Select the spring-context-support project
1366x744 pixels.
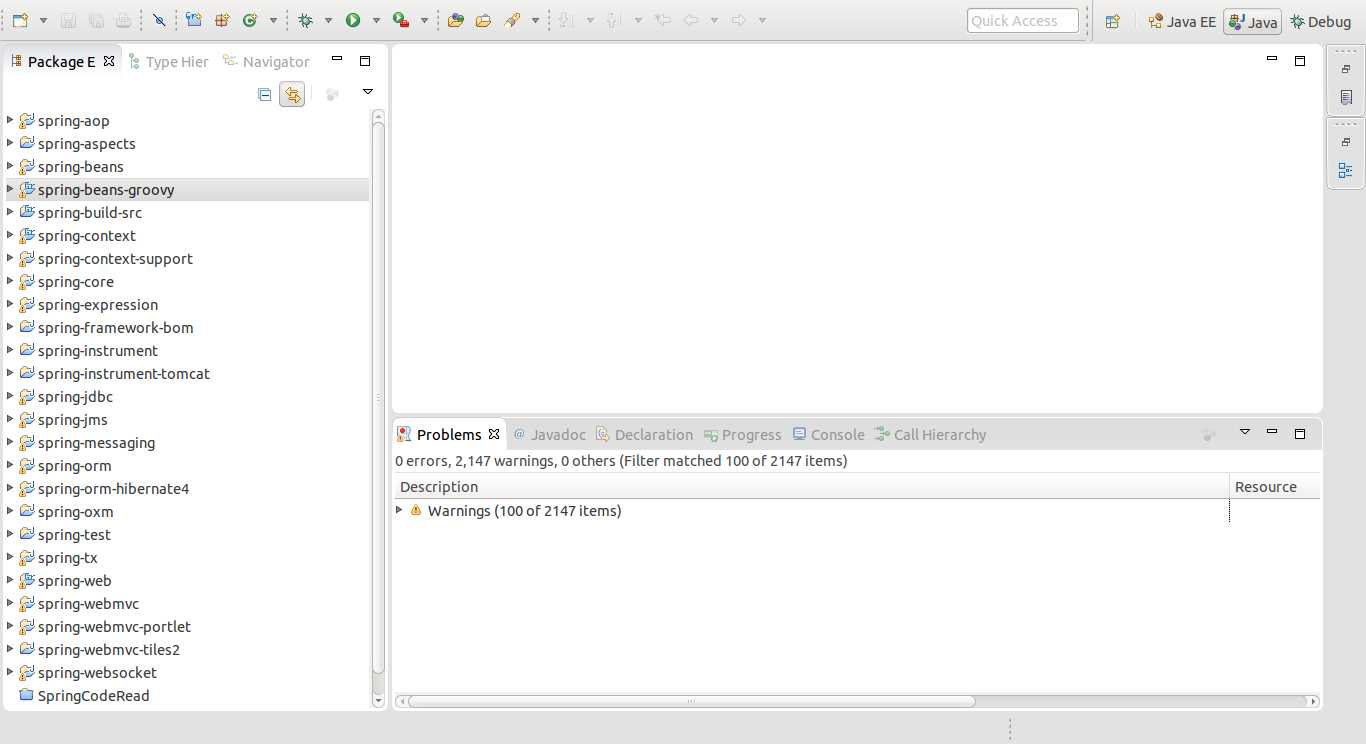(x=115, y=258)
